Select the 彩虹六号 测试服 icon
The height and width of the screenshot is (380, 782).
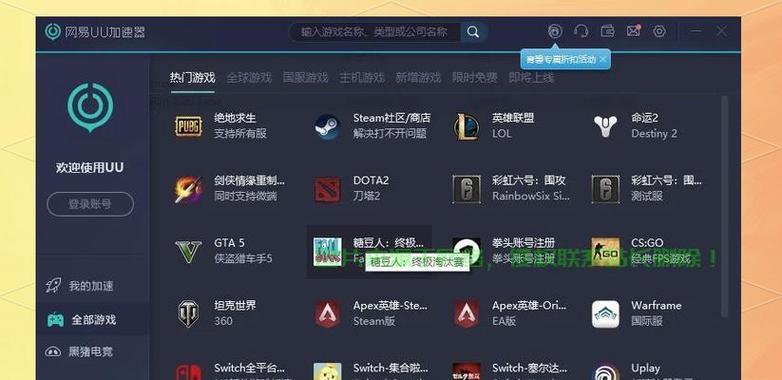click(605, 189)
